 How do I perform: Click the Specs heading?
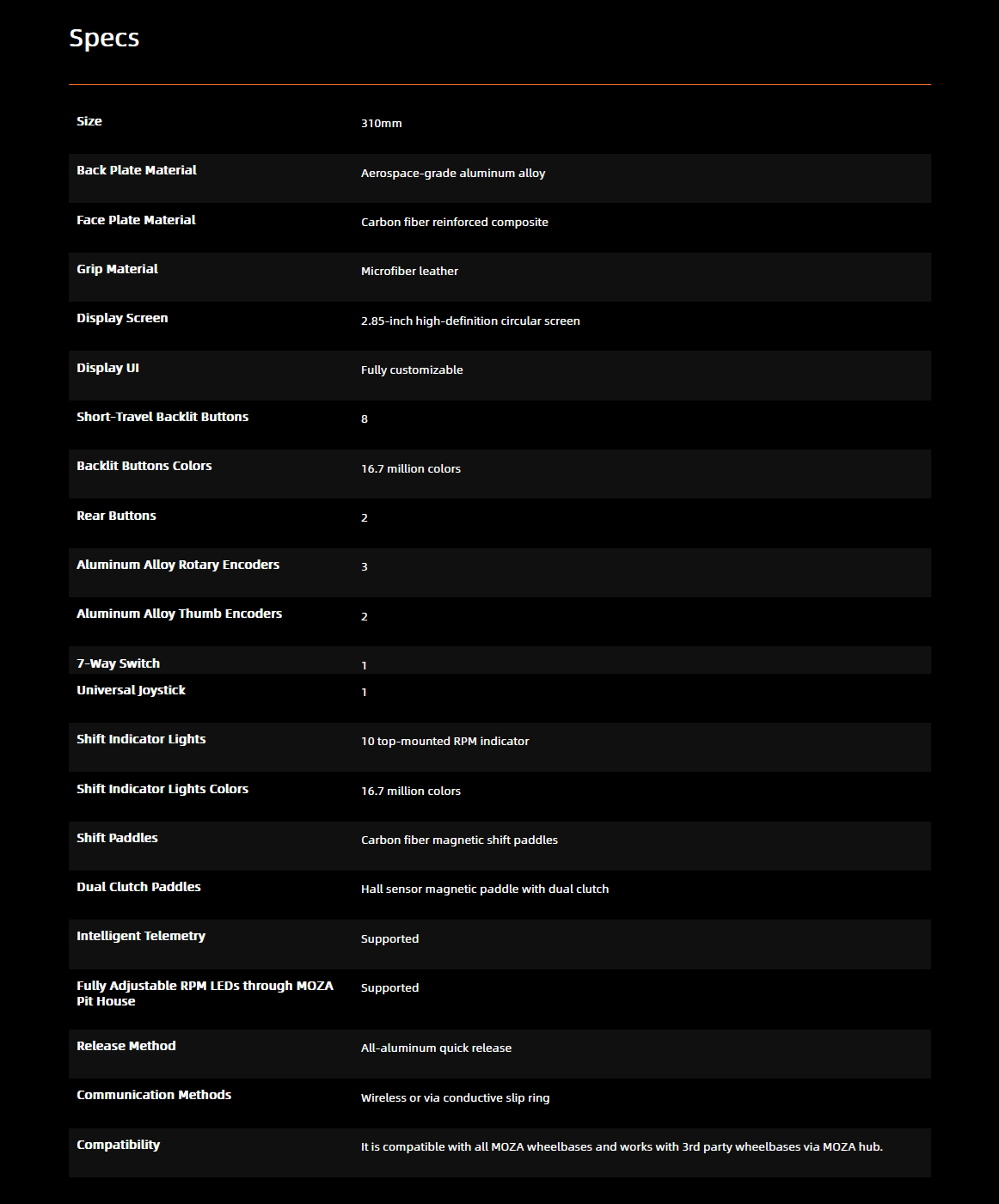(x=104, y=39)
